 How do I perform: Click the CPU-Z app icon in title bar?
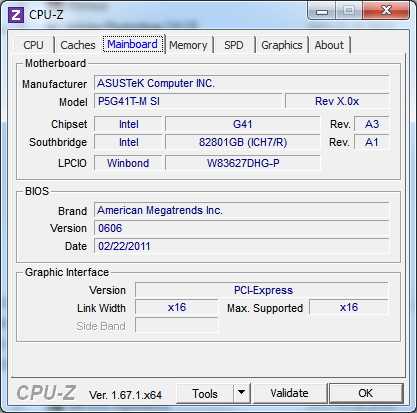pos(16,15)
